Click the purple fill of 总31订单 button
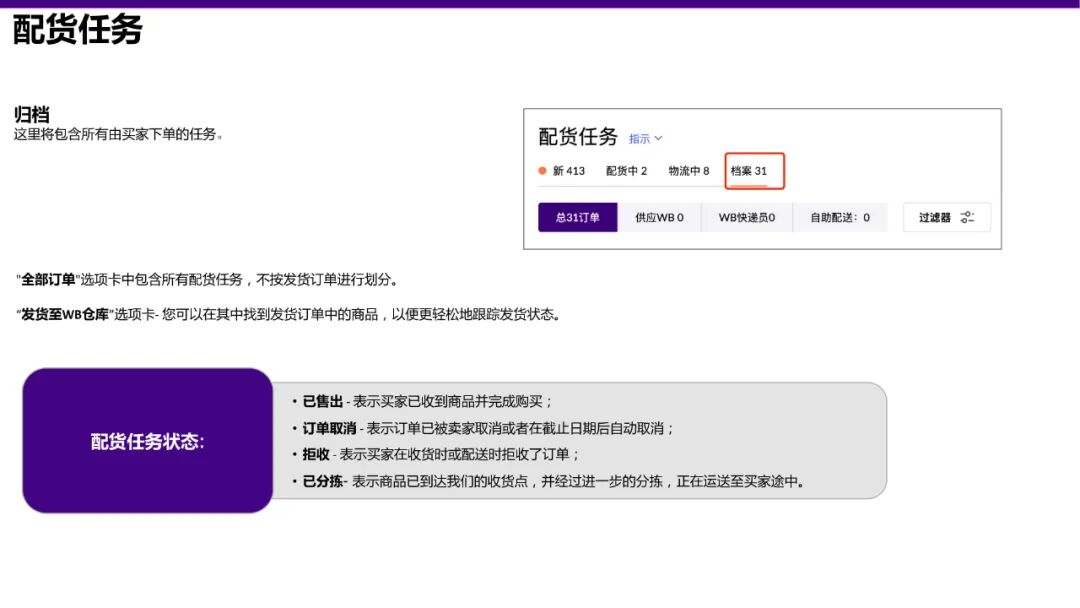 (x=577, y=217)
